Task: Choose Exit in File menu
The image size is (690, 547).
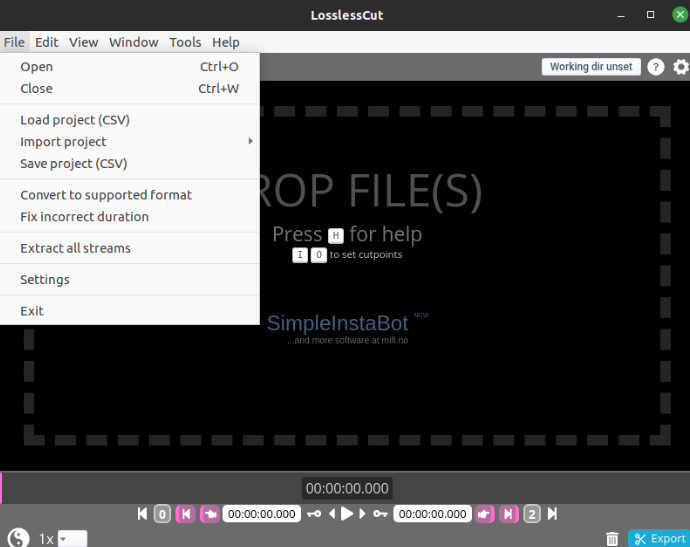Action: [x=130, y=311]
